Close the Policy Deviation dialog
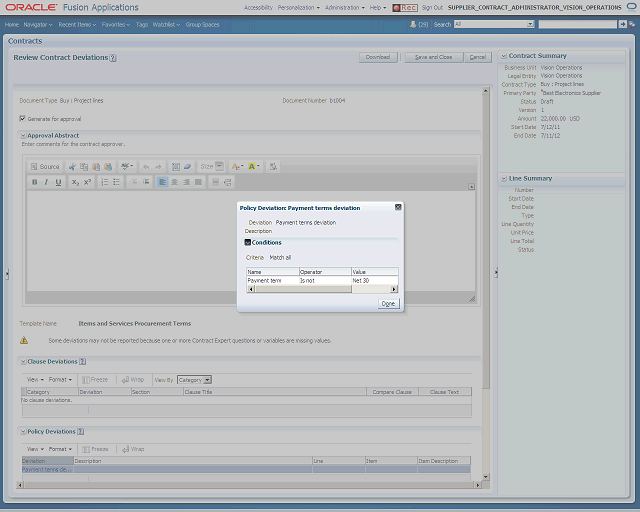This screenshot has height=512, width=640. coord(398,207)
